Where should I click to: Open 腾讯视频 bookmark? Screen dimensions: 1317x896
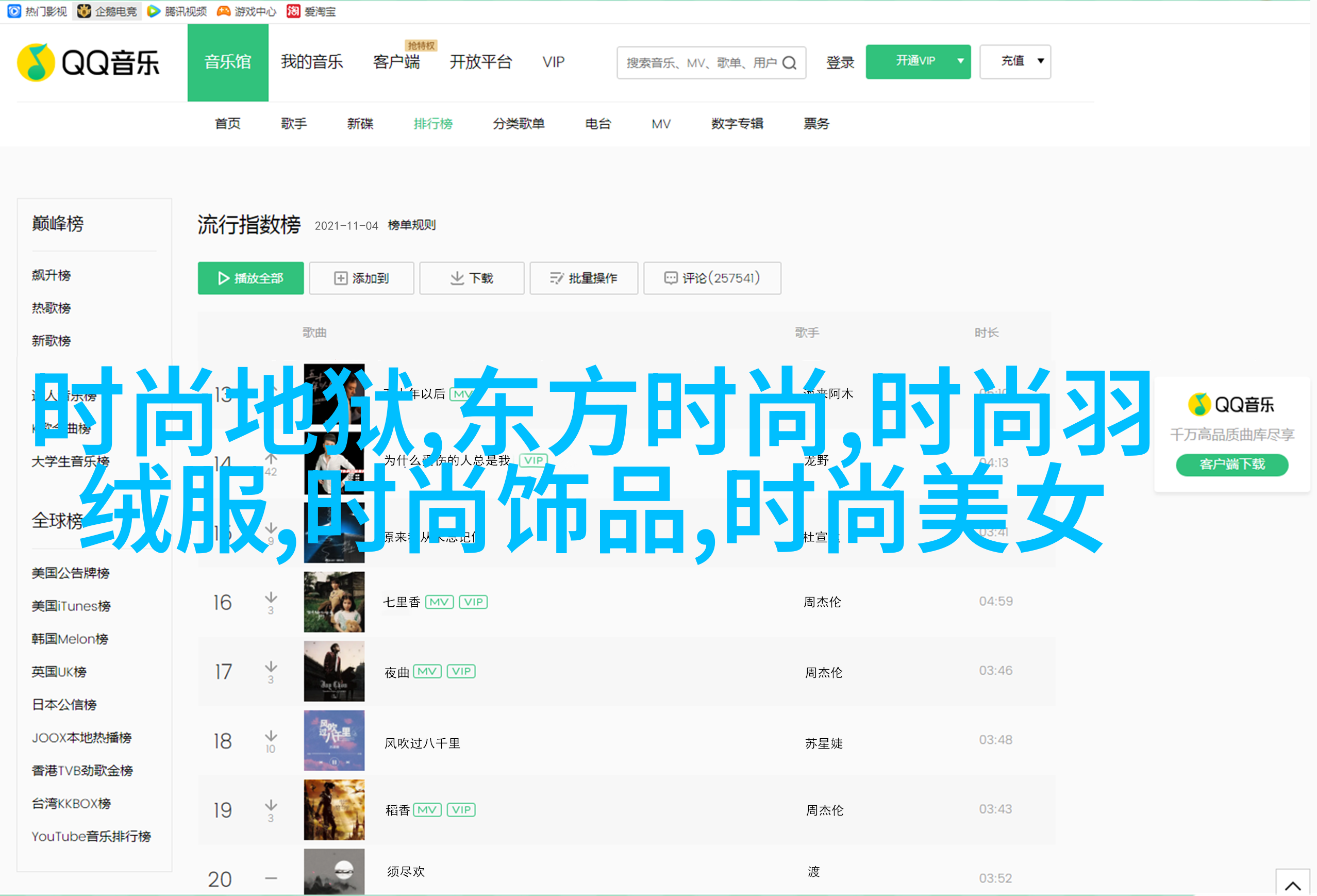point(177,11)
